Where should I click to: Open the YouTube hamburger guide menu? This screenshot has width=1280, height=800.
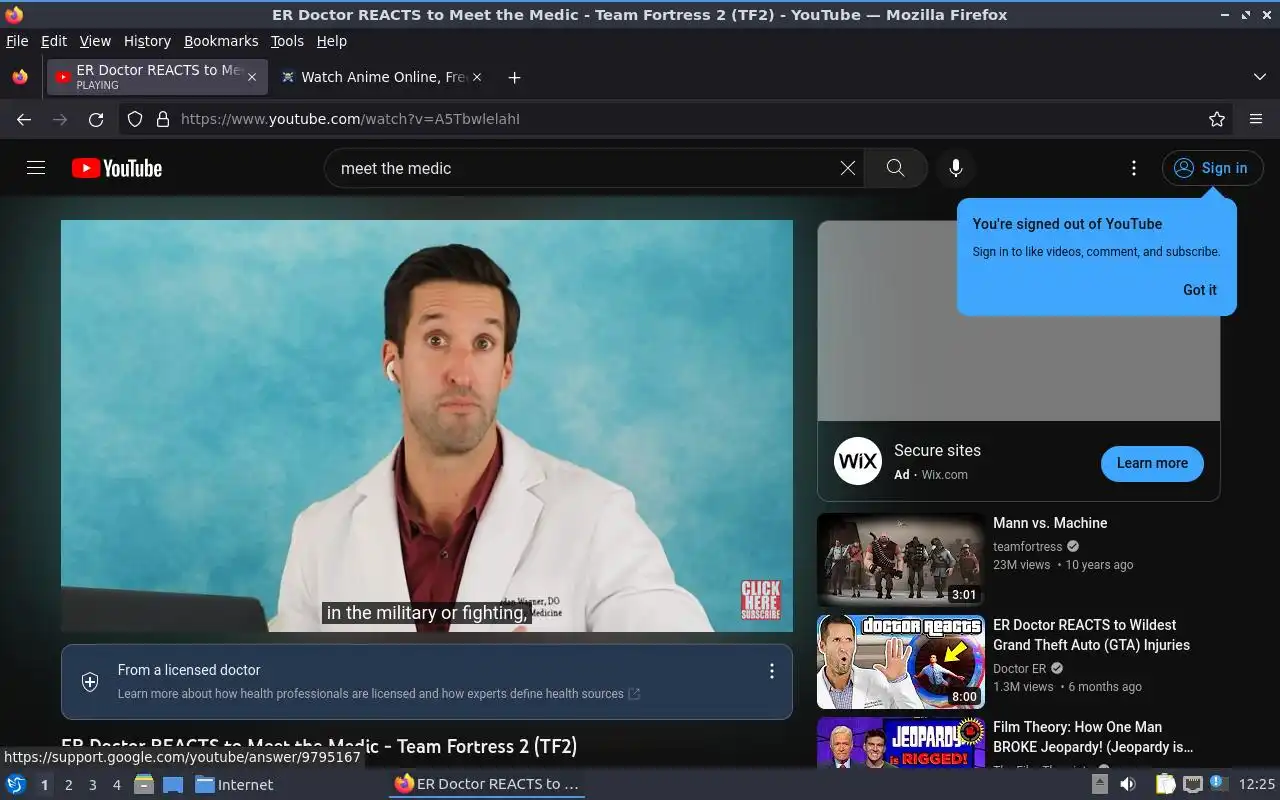tap(36, 168)
